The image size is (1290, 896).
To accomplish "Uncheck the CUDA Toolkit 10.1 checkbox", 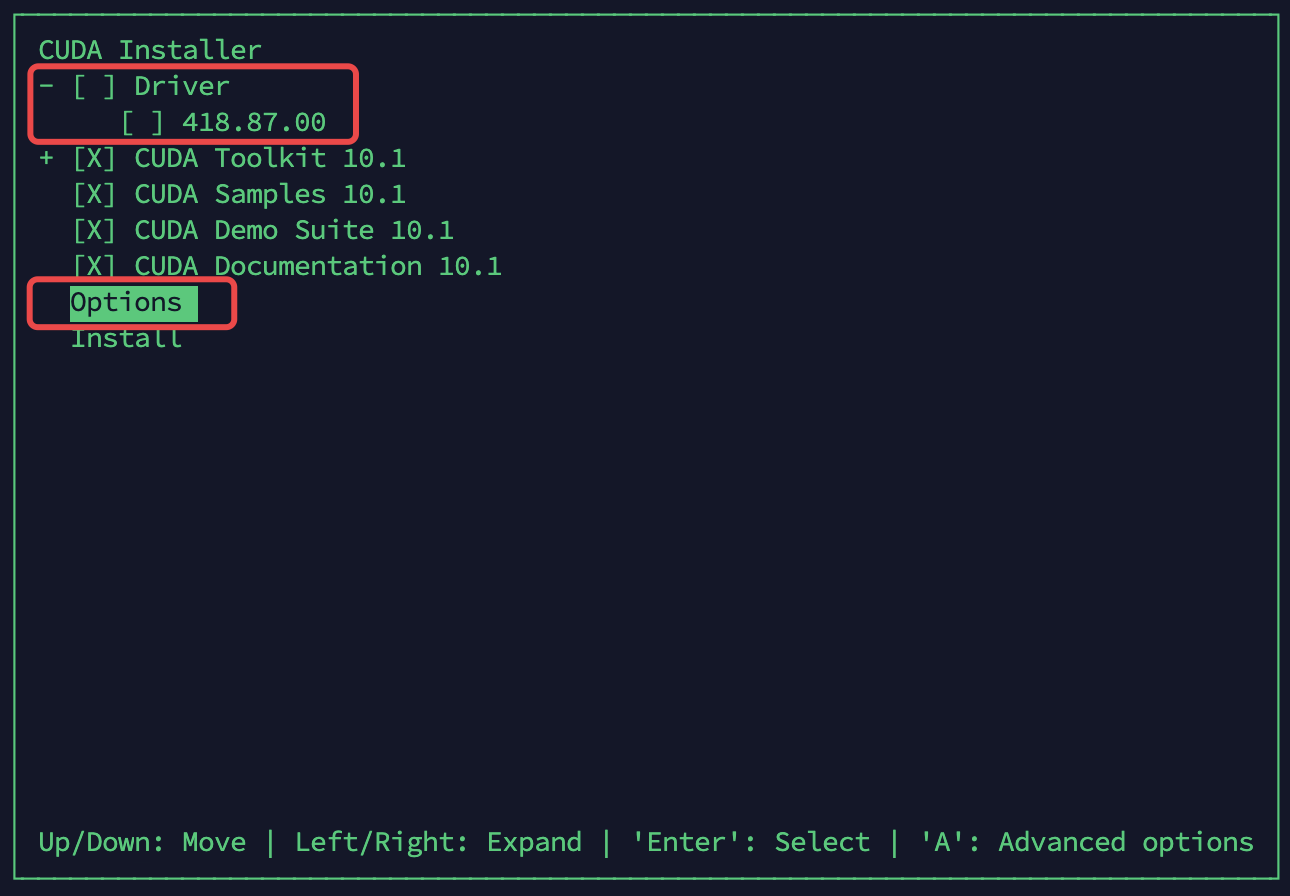I will coord(94,158).
